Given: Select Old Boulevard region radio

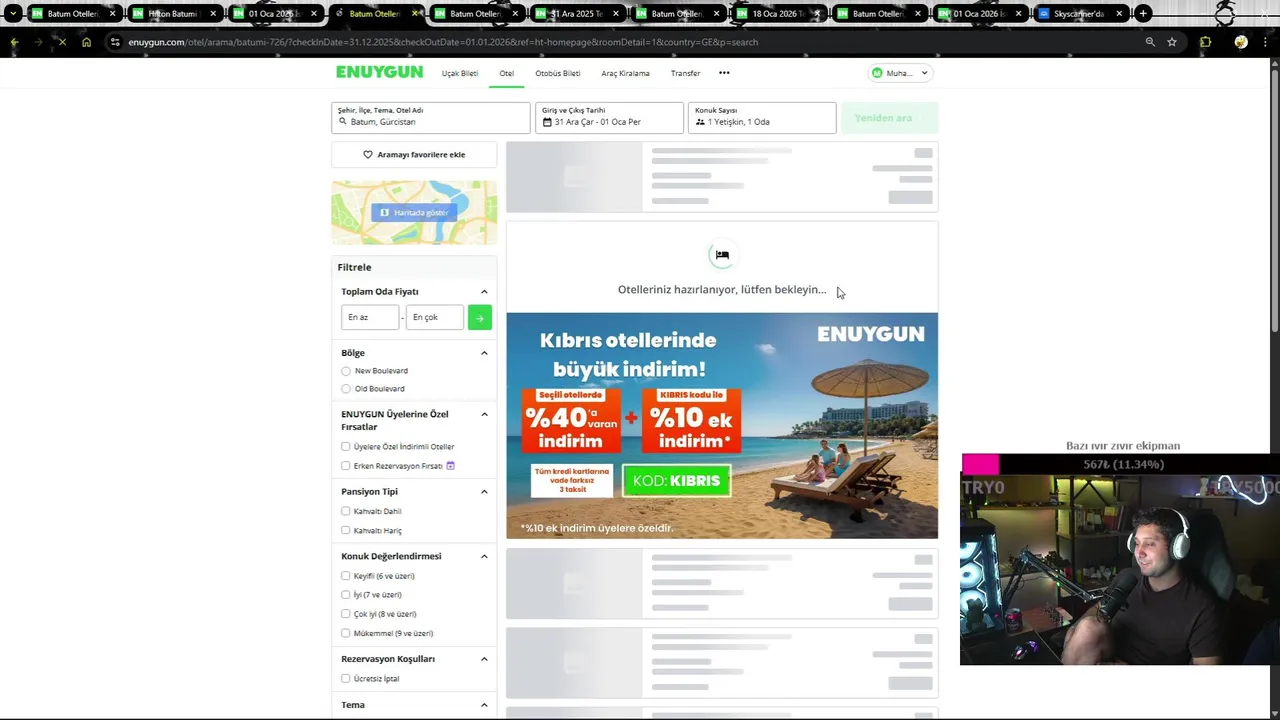Looking at the screenshot, I should tap(346, 389).
